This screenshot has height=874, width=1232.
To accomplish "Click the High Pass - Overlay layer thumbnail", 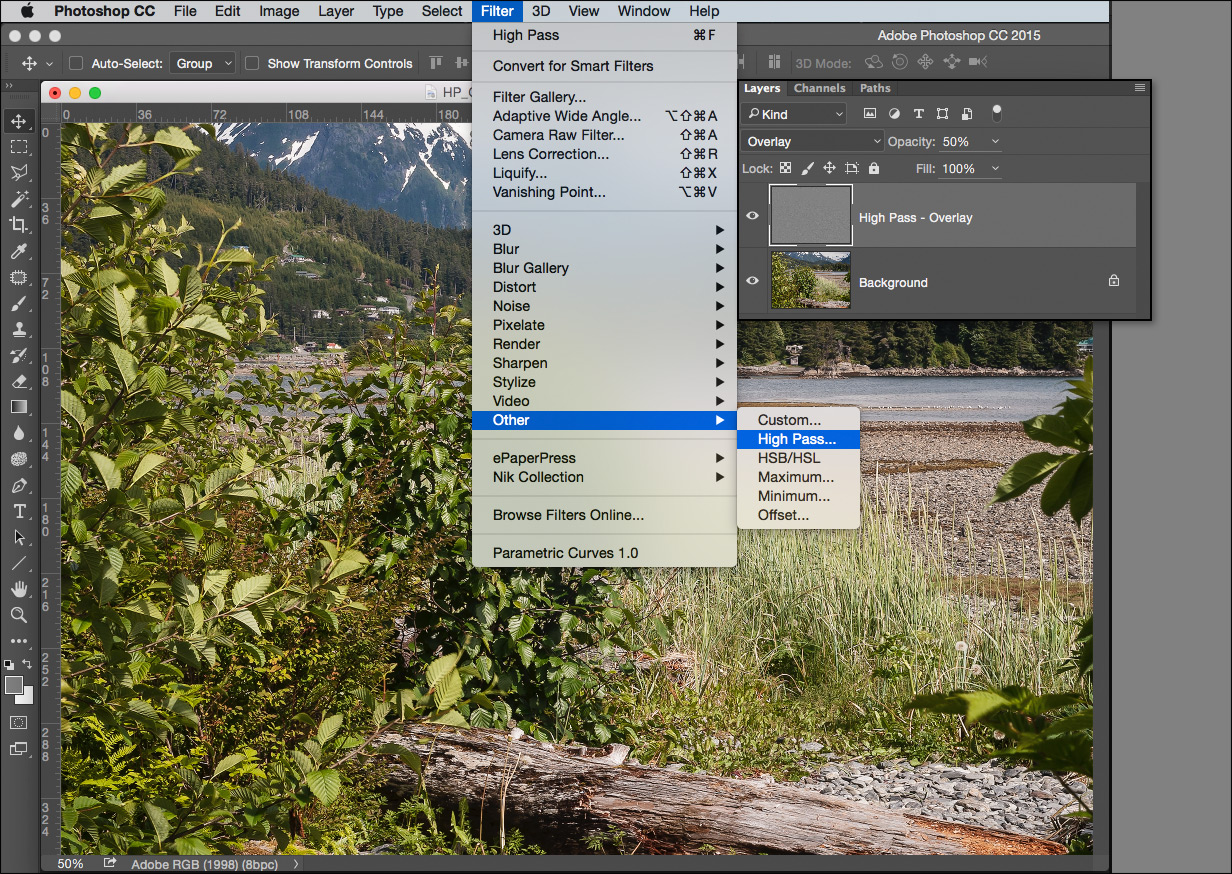I will (x=810, y=215).
